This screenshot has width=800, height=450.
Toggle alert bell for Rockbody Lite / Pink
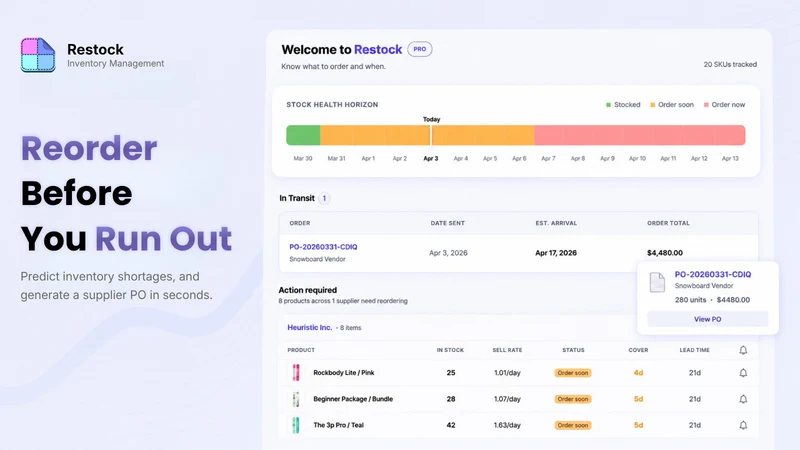coord(743,373)
